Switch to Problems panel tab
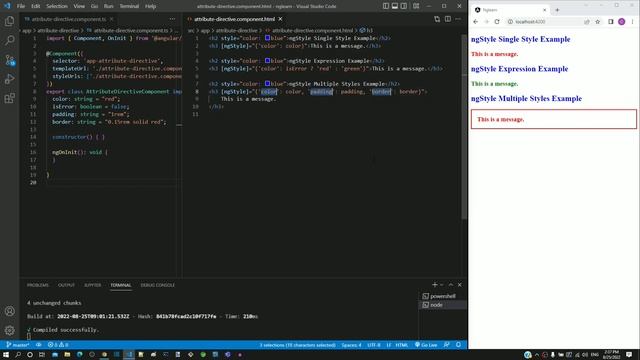The width and height of the screenshot is (640, 360). tap(38, 285)
